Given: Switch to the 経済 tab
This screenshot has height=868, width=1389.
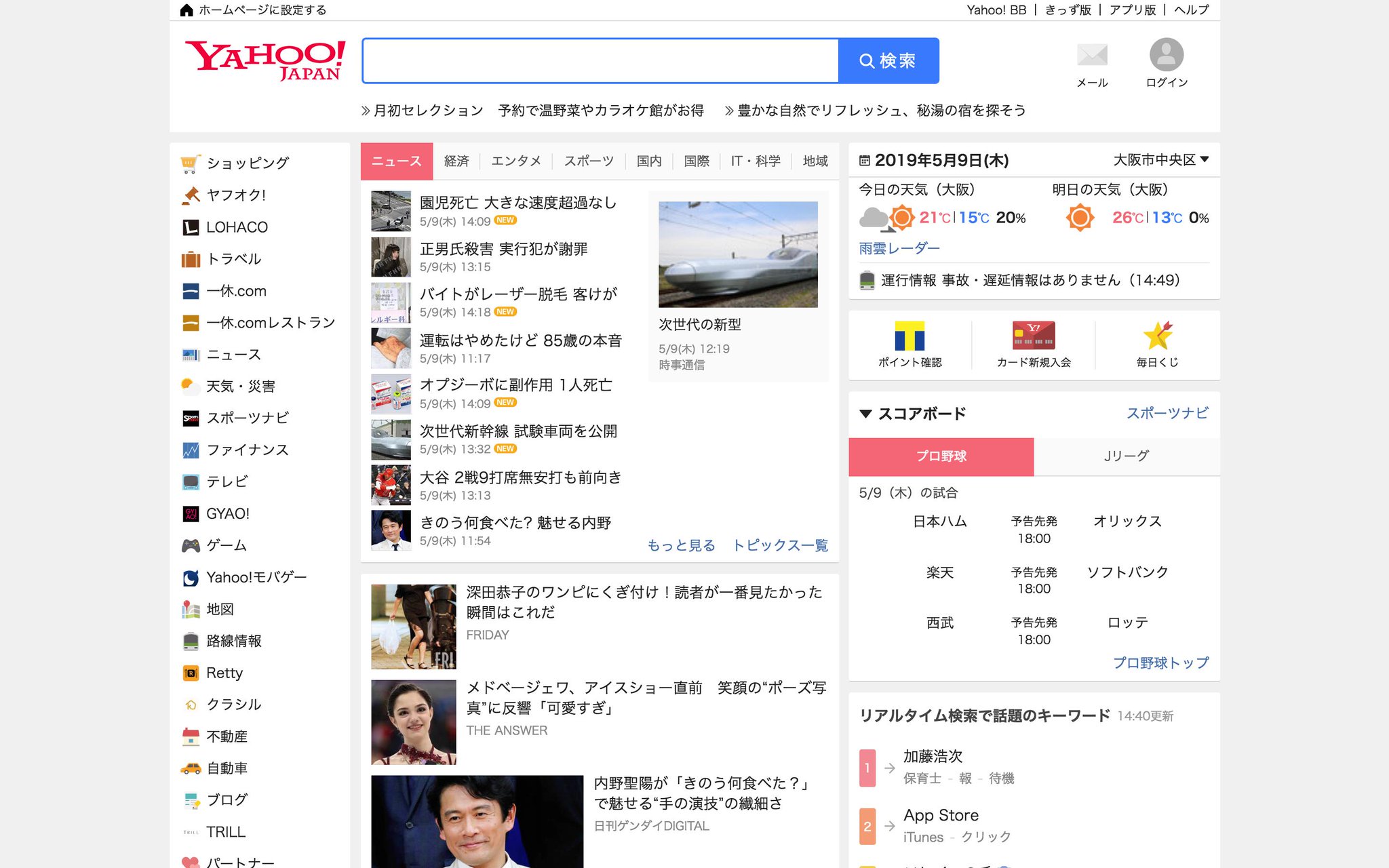Looking at the screenshot, I should point(456,161).
